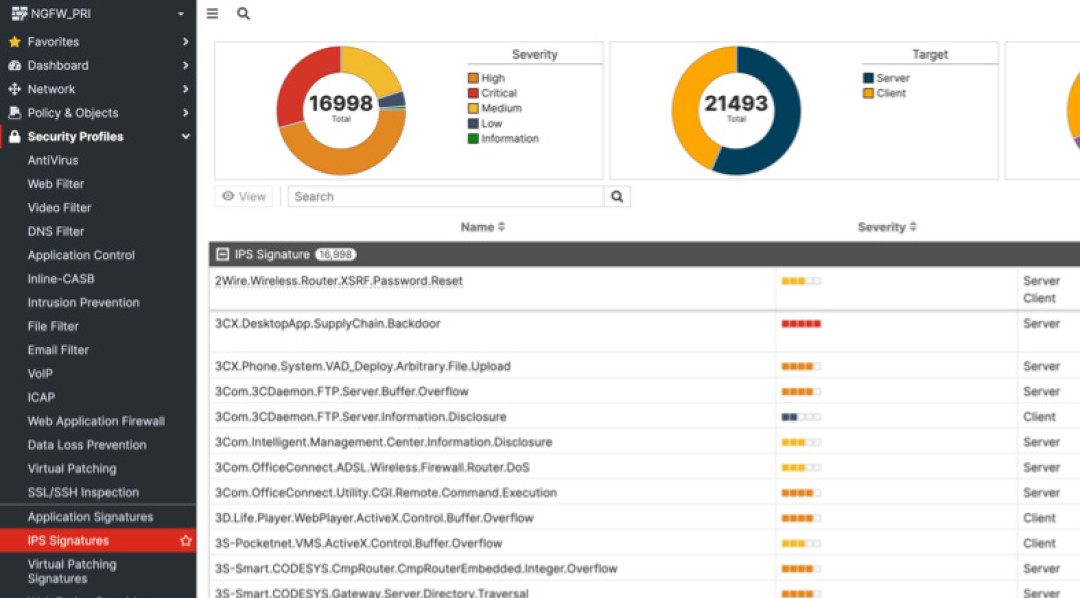Select the IPS Signatures menu item
1080x598 pixels.
tap(98, 541)
